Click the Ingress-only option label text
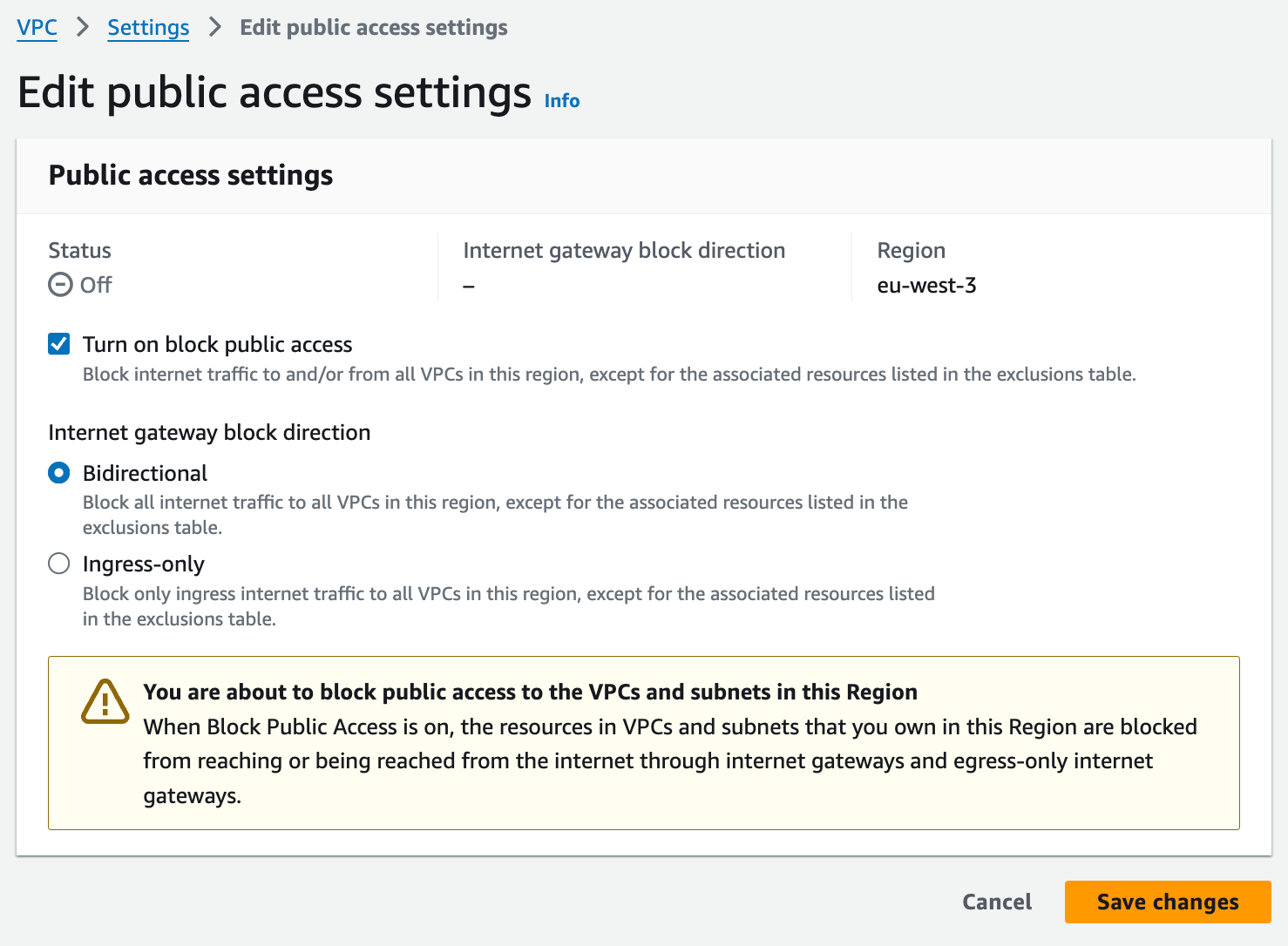This screenshot has width=1288, height=946. [x=143, y=564]
